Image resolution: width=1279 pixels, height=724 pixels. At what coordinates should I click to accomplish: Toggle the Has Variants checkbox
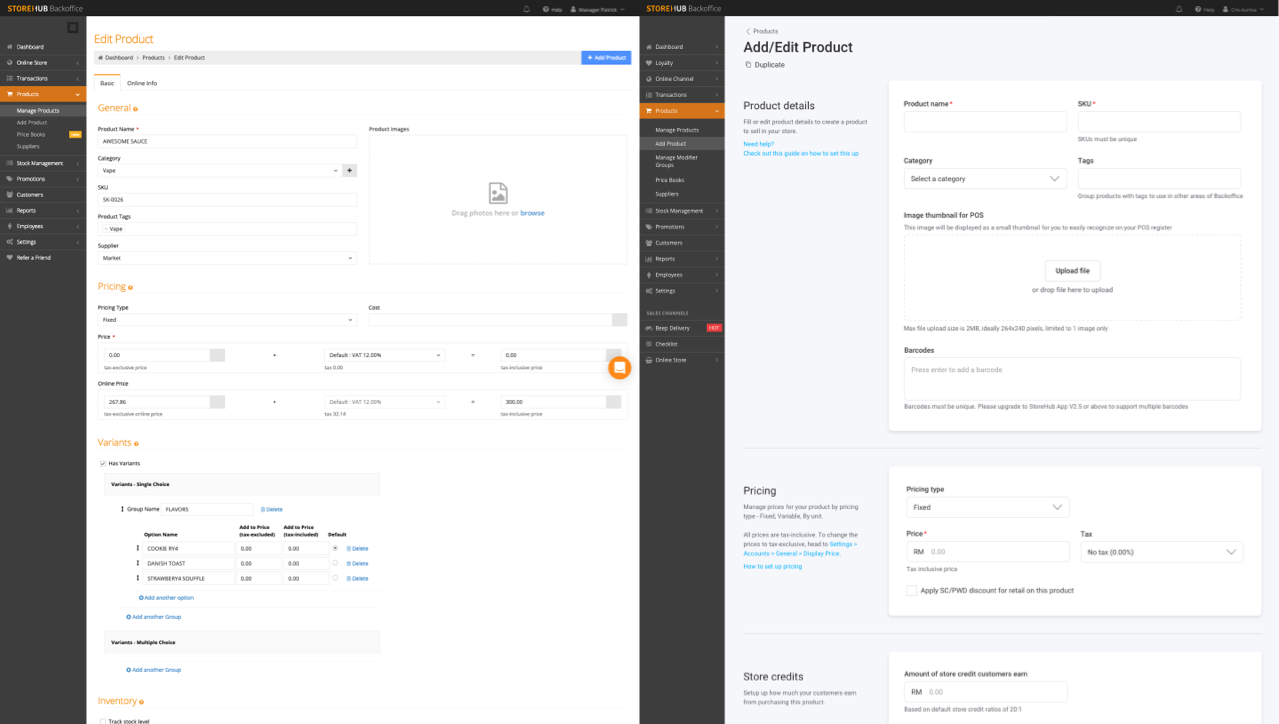pos(103,463)
